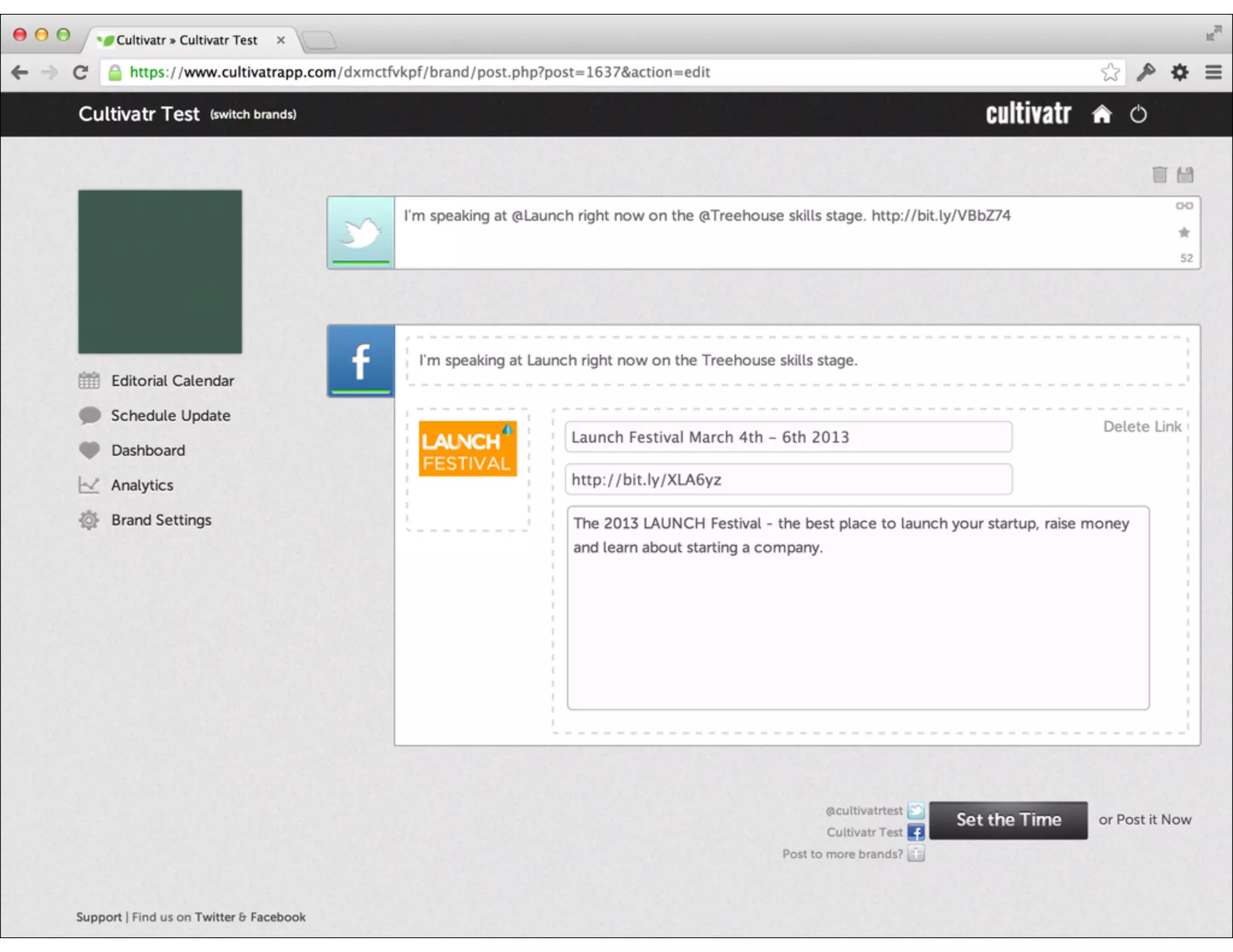Click the trash delete post icon

point(1159,175)
